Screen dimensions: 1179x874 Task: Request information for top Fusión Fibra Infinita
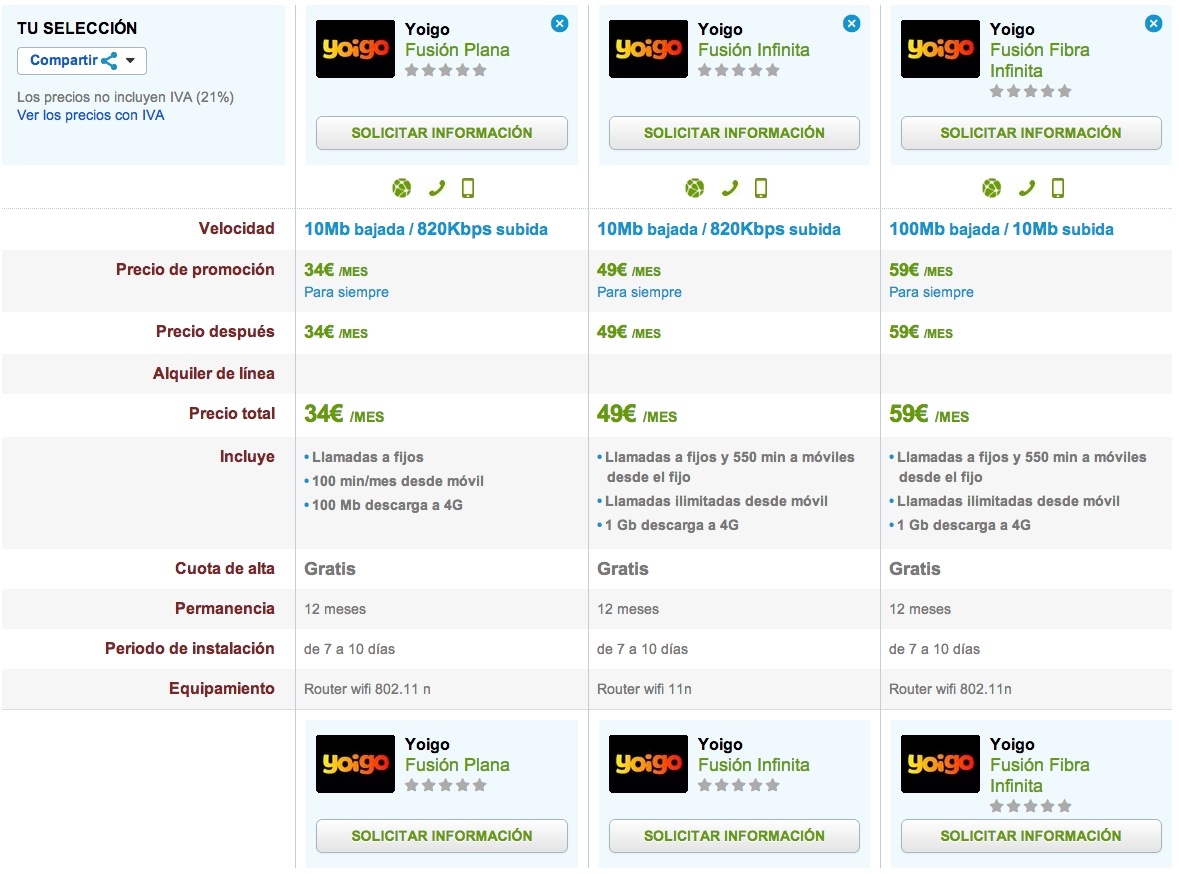(x=1030, y=133)
